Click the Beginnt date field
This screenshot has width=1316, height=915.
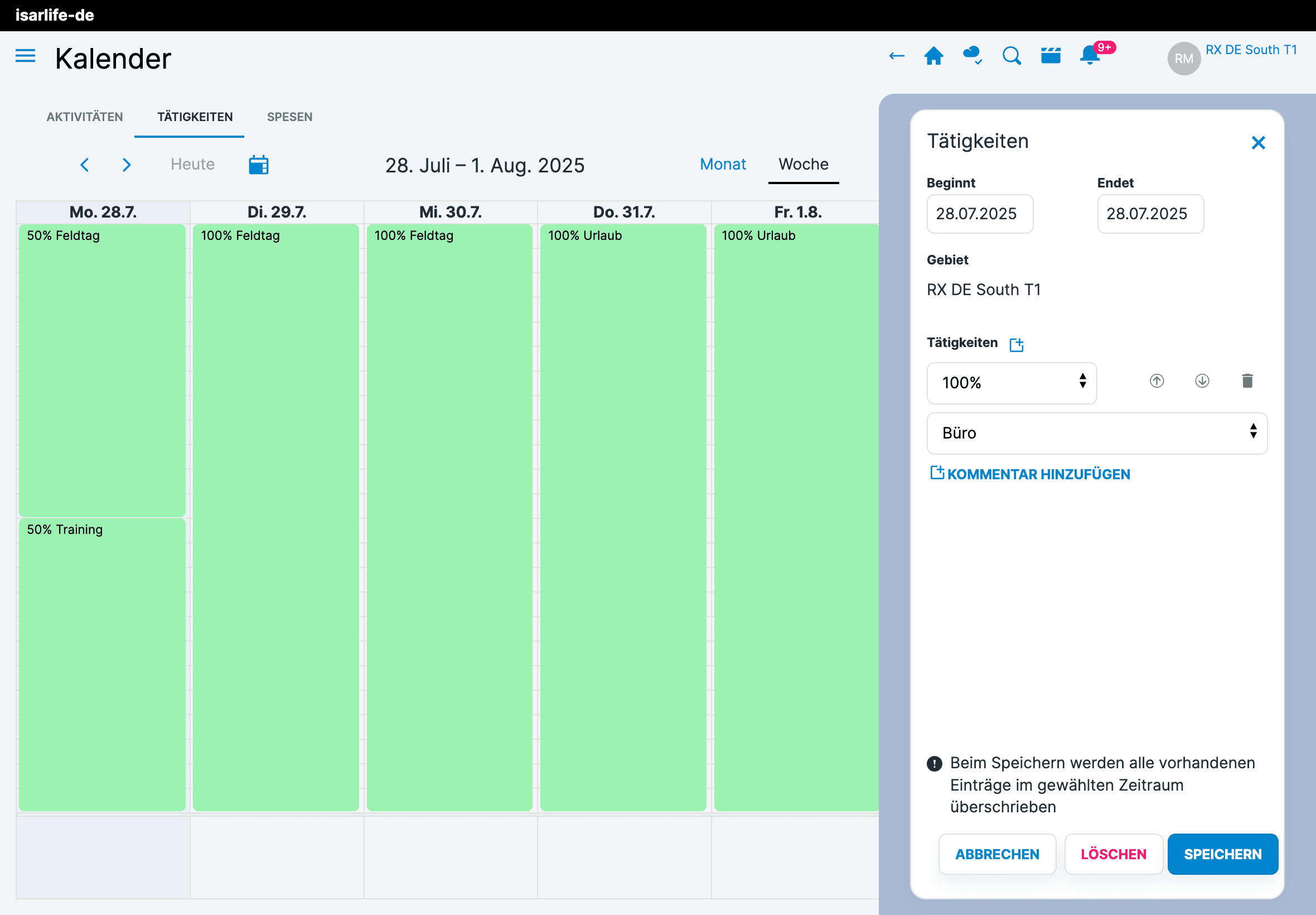click(980, 214)
